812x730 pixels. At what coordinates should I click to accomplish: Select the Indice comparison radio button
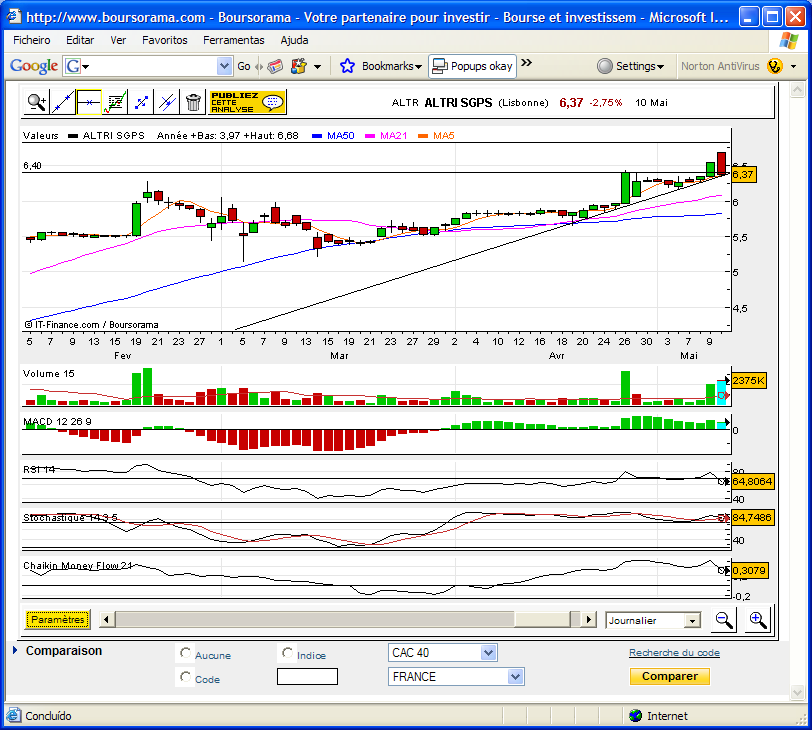pyautogui.click(x=287, y=653)
